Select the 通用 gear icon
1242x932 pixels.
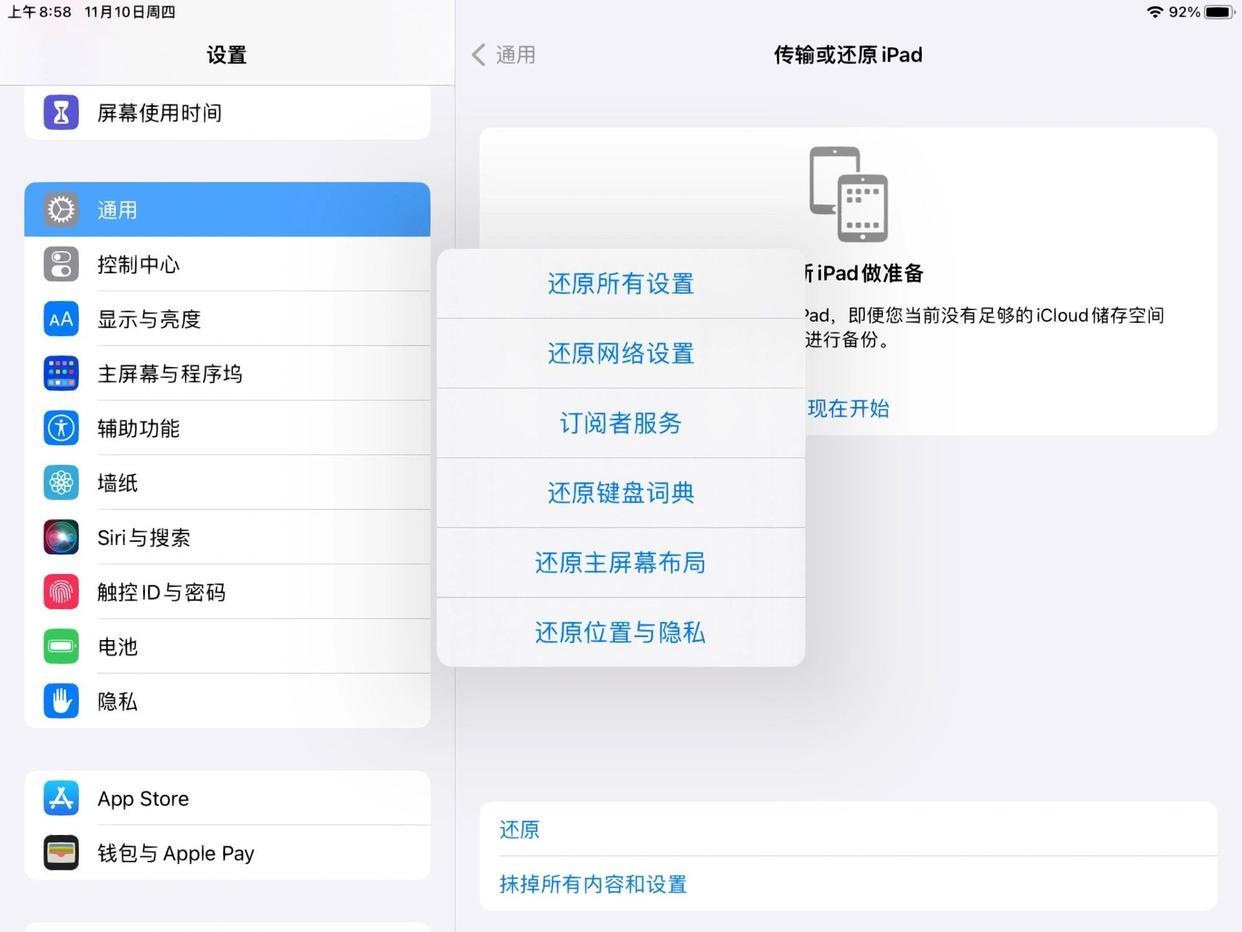61,209
